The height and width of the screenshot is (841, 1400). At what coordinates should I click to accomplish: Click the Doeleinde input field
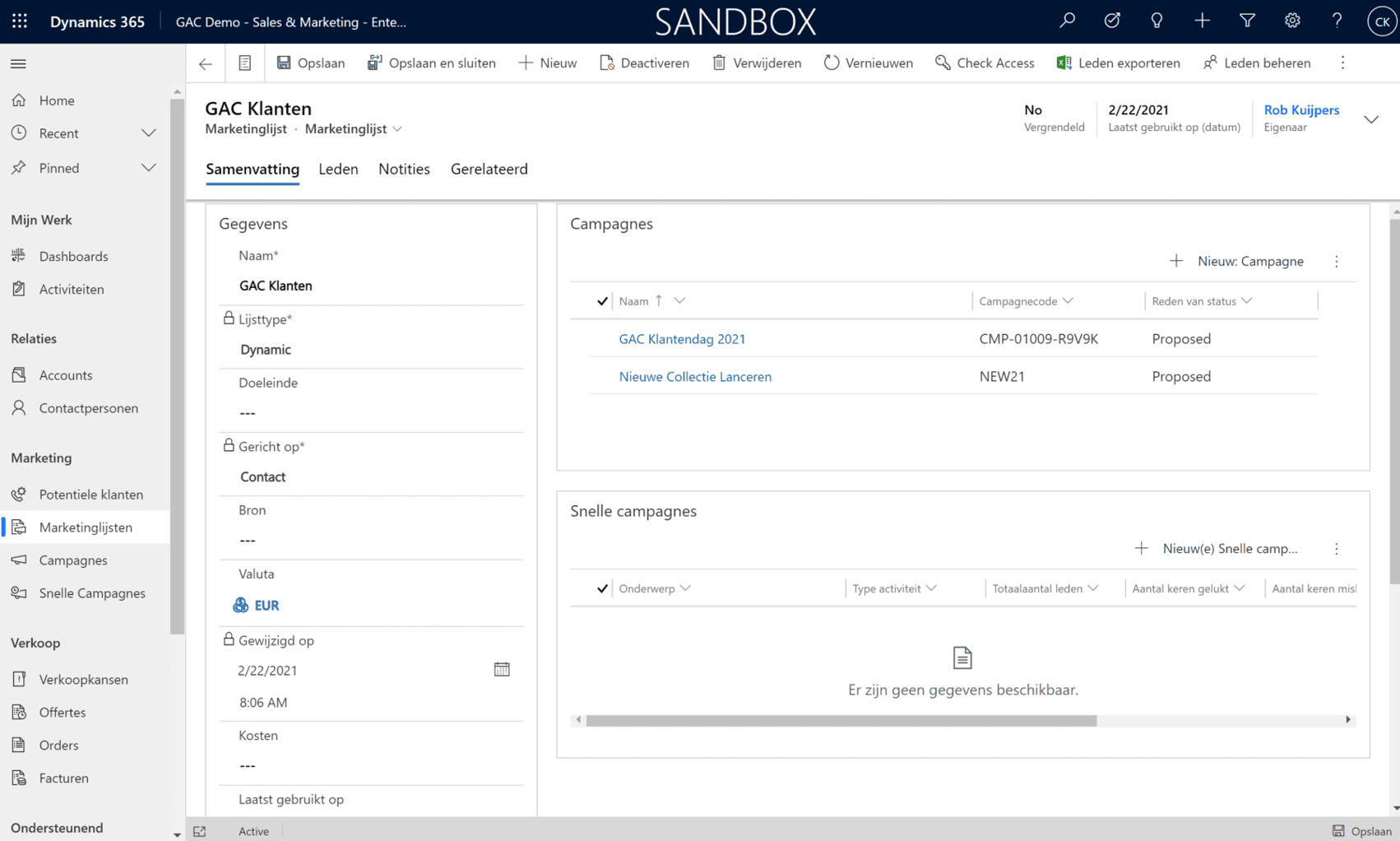pos(372,413)
